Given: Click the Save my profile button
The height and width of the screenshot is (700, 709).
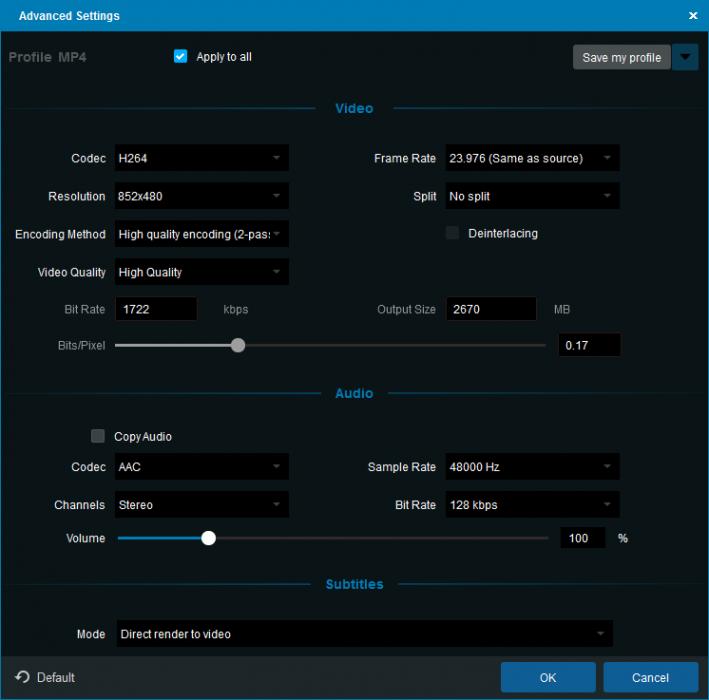Looking at the screenshot, I should (621, 57).
